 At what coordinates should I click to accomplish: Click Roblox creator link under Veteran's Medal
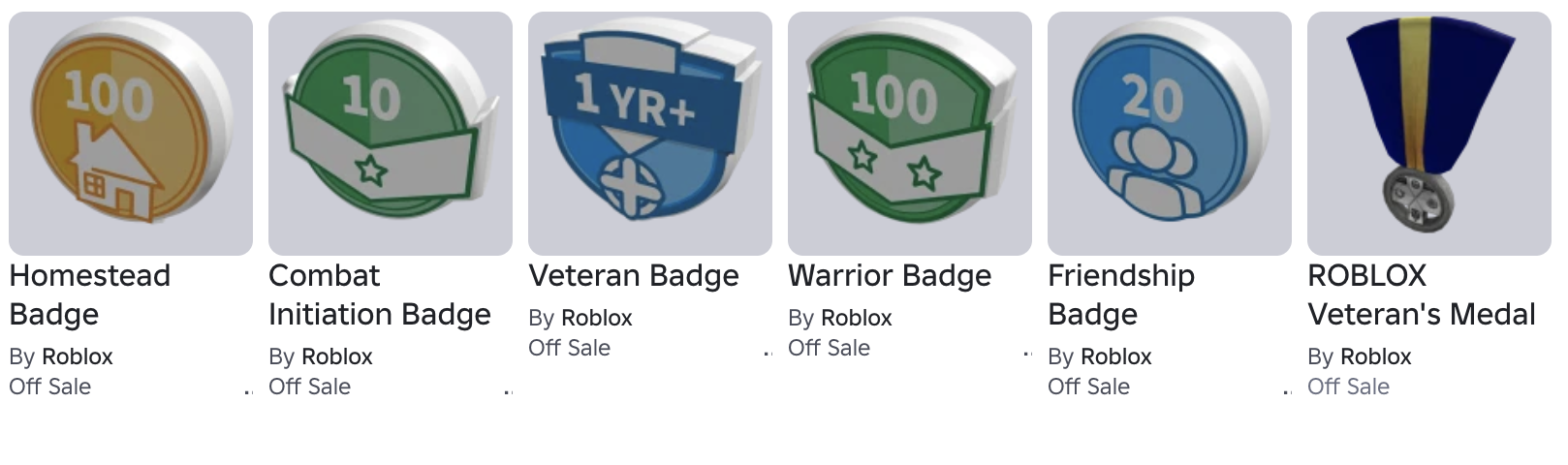[x=1376, y=356]
